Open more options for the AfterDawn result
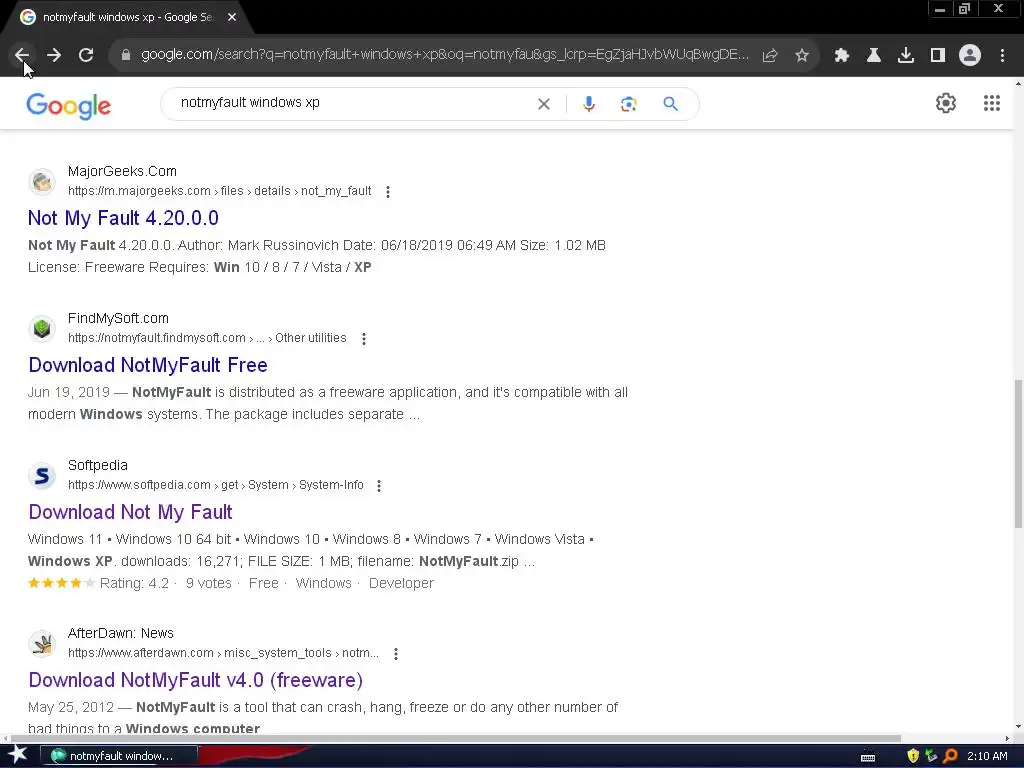Viewport: 1024px width, 768px height. pyautogui.click(x=396, y=654)
